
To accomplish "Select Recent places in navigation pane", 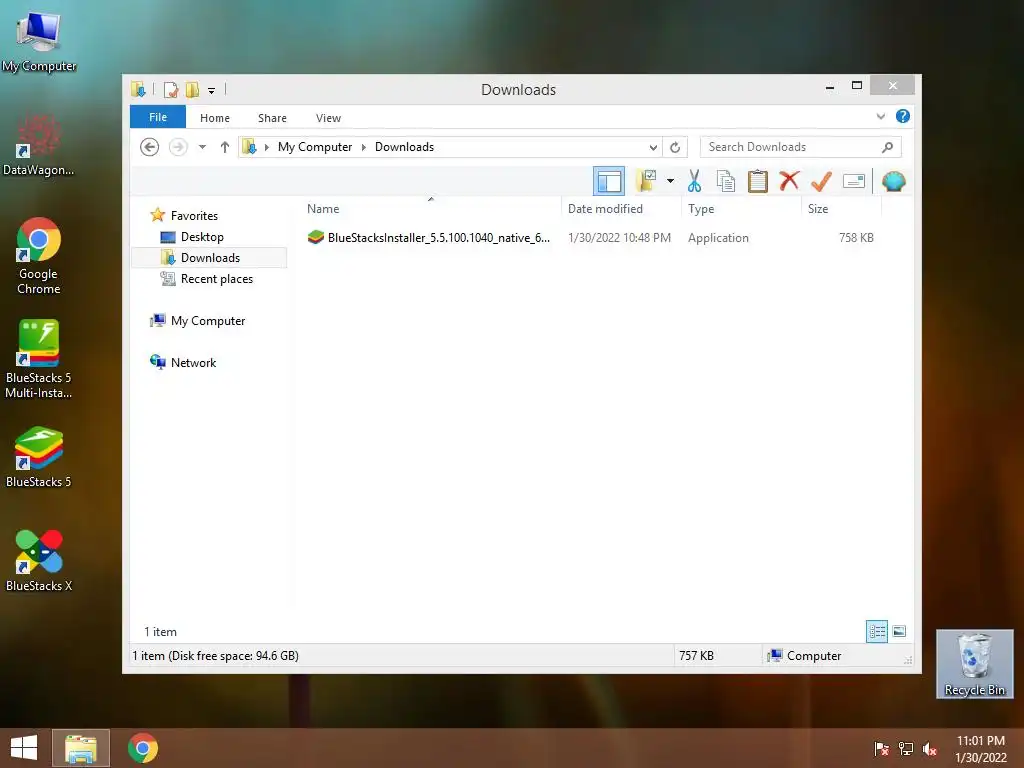I will (x=216, y=279).
